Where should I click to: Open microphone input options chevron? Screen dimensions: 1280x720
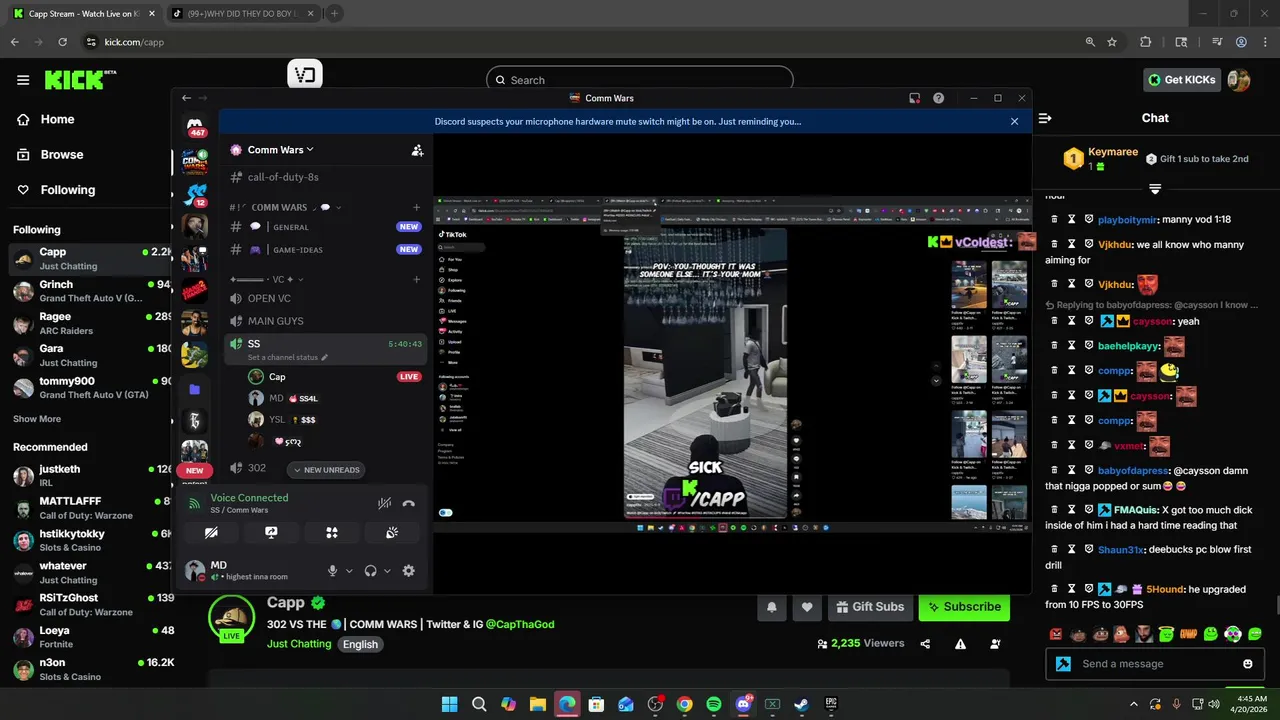click(x=349, y=571)
